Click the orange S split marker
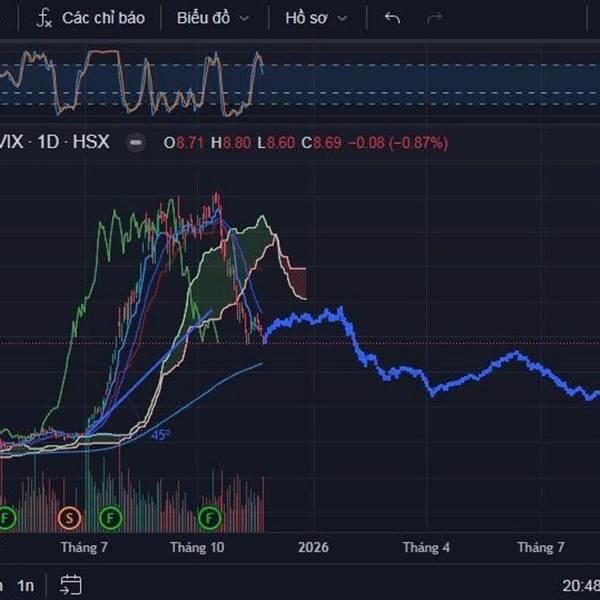 point(69,518)
